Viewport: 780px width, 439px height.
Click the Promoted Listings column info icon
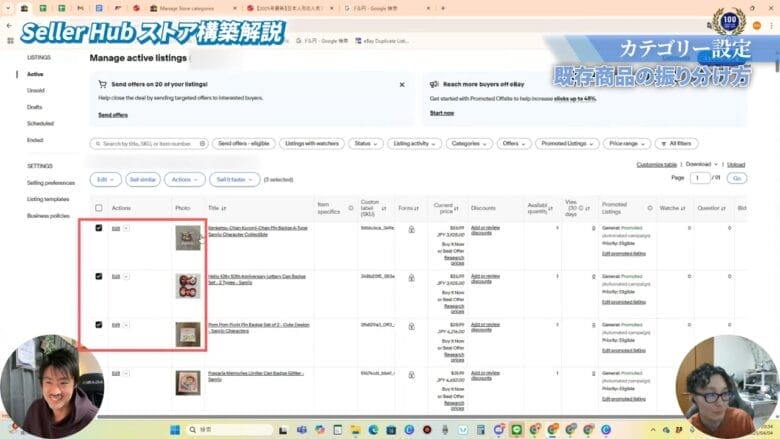[x=650, y=208]
